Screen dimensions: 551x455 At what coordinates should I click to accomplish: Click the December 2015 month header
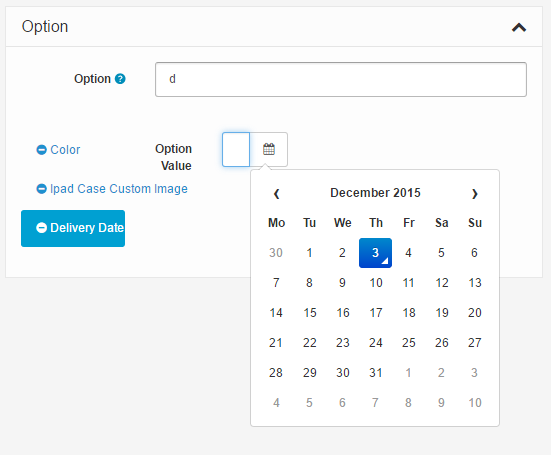pos(375,193)
